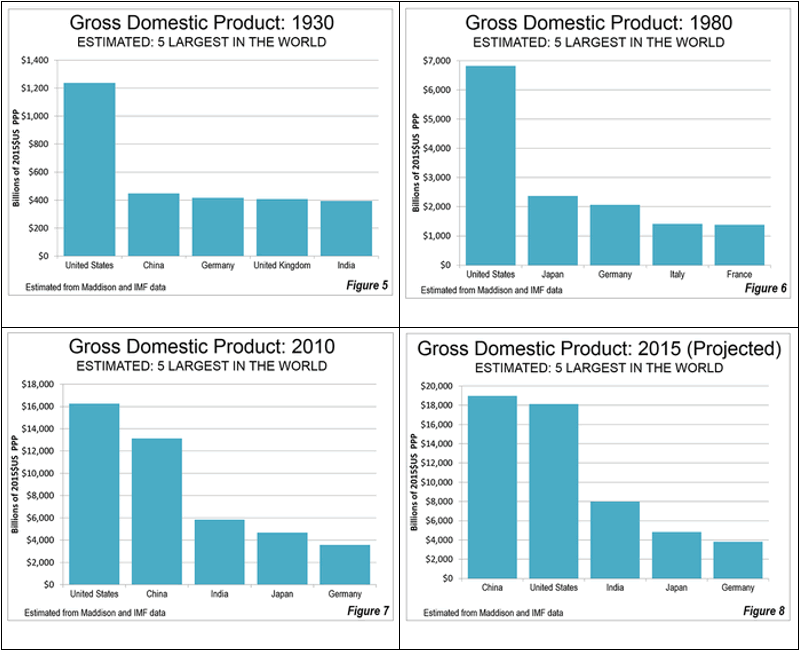Select the China bar in the 1930 chart

pos(153,224)
